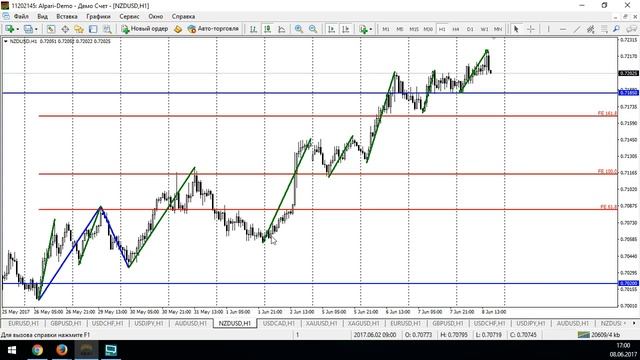Switch chart to line chart mode
The image size is (640, 360).
(282, 29)
